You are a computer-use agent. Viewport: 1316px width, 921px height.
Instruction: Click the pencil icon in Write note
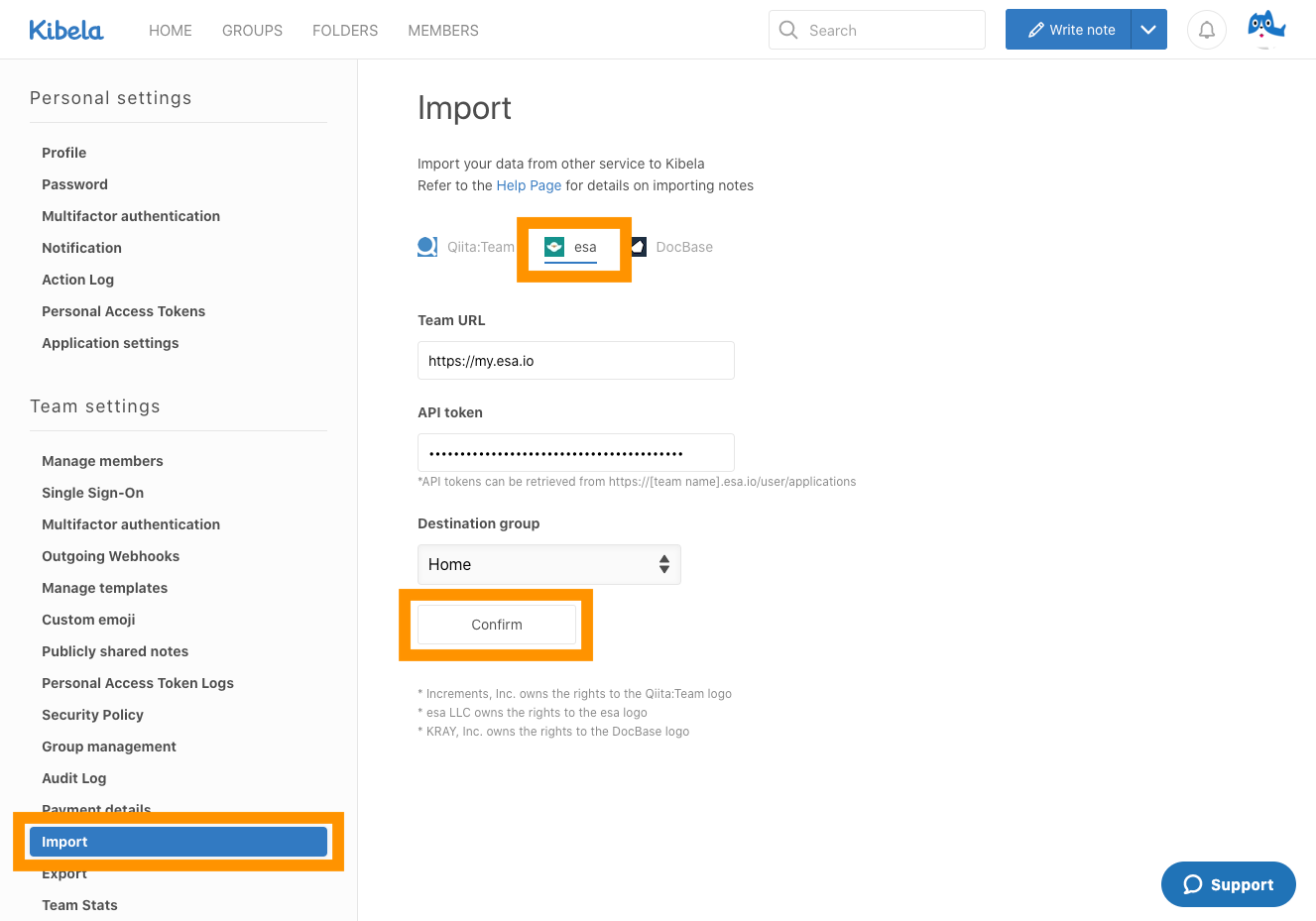1035,30
